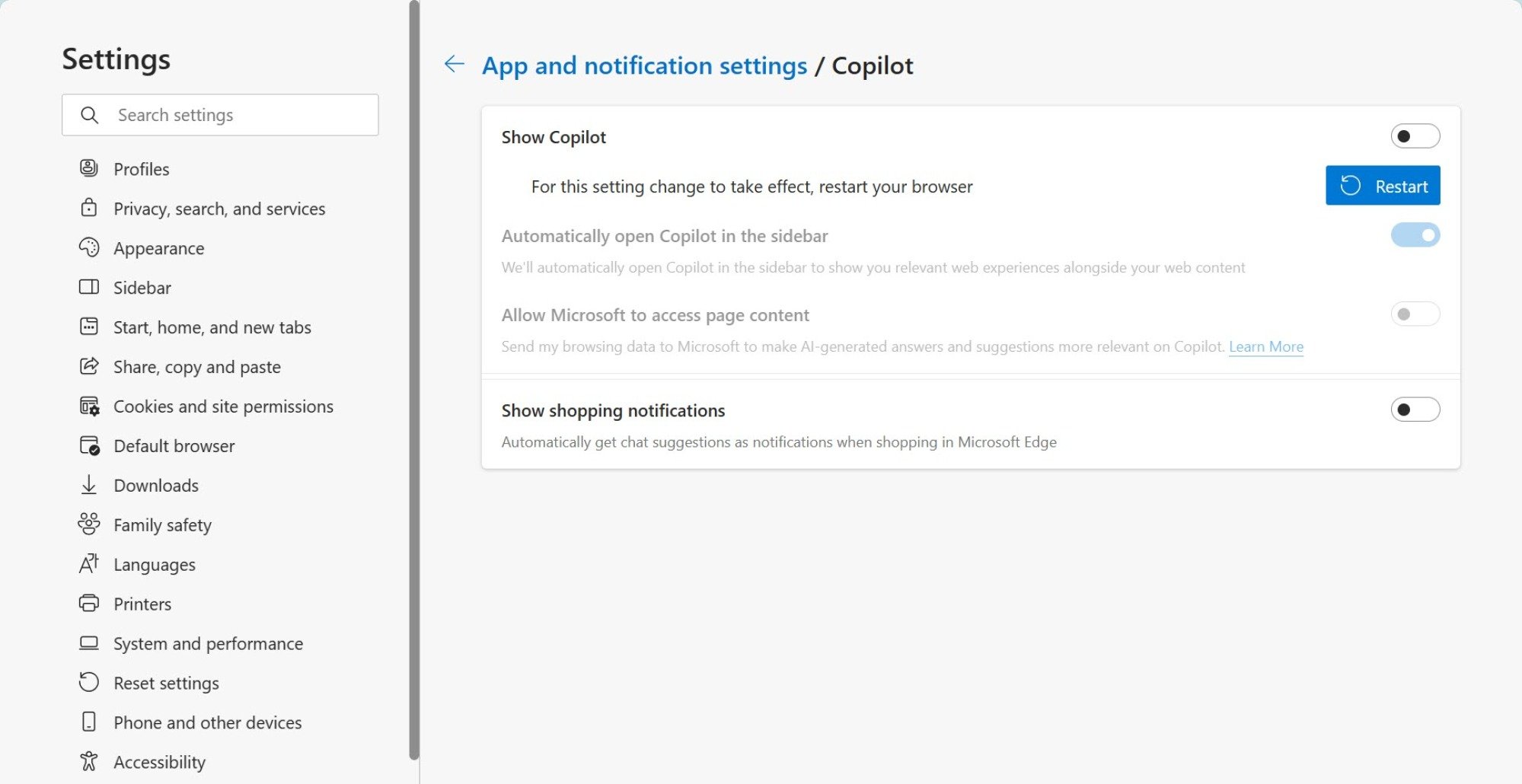Toggle Allow Microsoft to access page content
Viewport: 1522px width, 784px height.
pos(1415,314)
